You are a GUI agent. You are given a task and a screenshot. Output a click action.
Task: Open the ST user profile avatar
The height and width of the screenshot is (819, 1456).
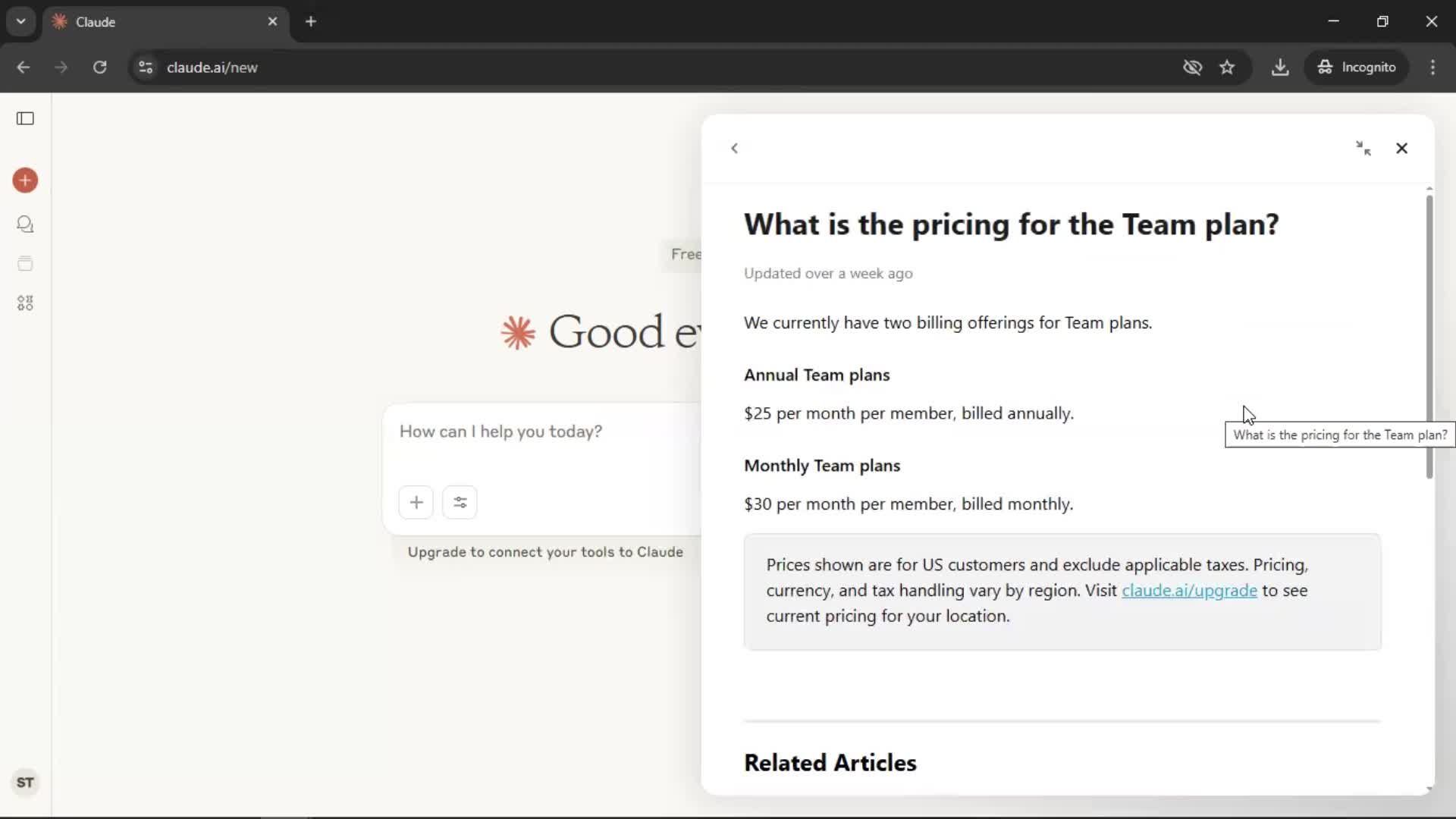[x=25, y=783]
